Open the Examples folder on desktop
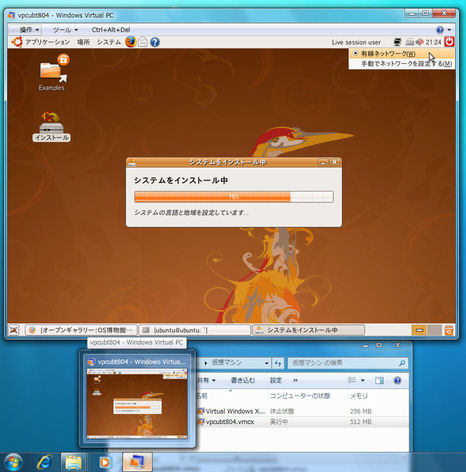466x472 pixels. (x=53, y=73)
